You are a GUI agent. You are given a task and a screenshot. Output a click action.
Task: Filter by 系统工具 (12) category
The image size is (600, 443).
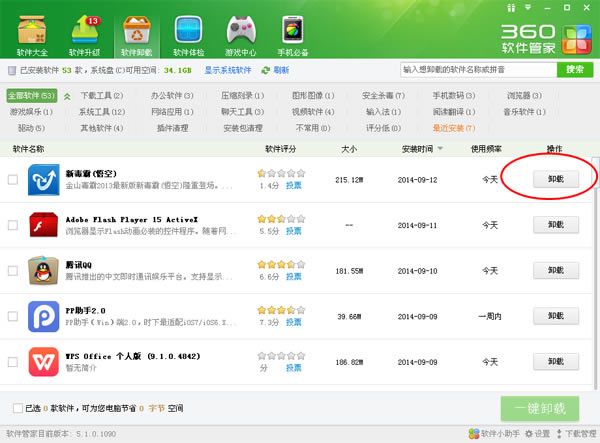pyautogui.click(x=102, y=112)
